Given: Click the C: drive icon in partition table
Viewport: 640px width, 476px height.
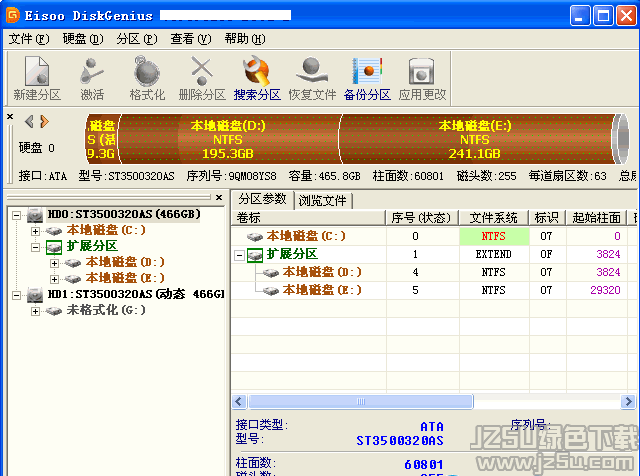Looking at the screenshot, I should 255,236.
